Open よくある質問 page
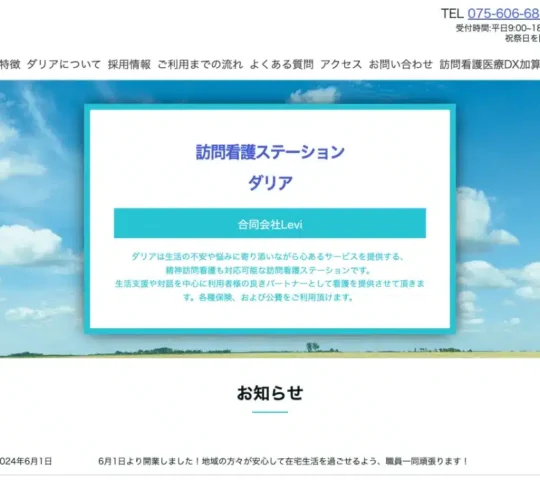 [281, 64]
